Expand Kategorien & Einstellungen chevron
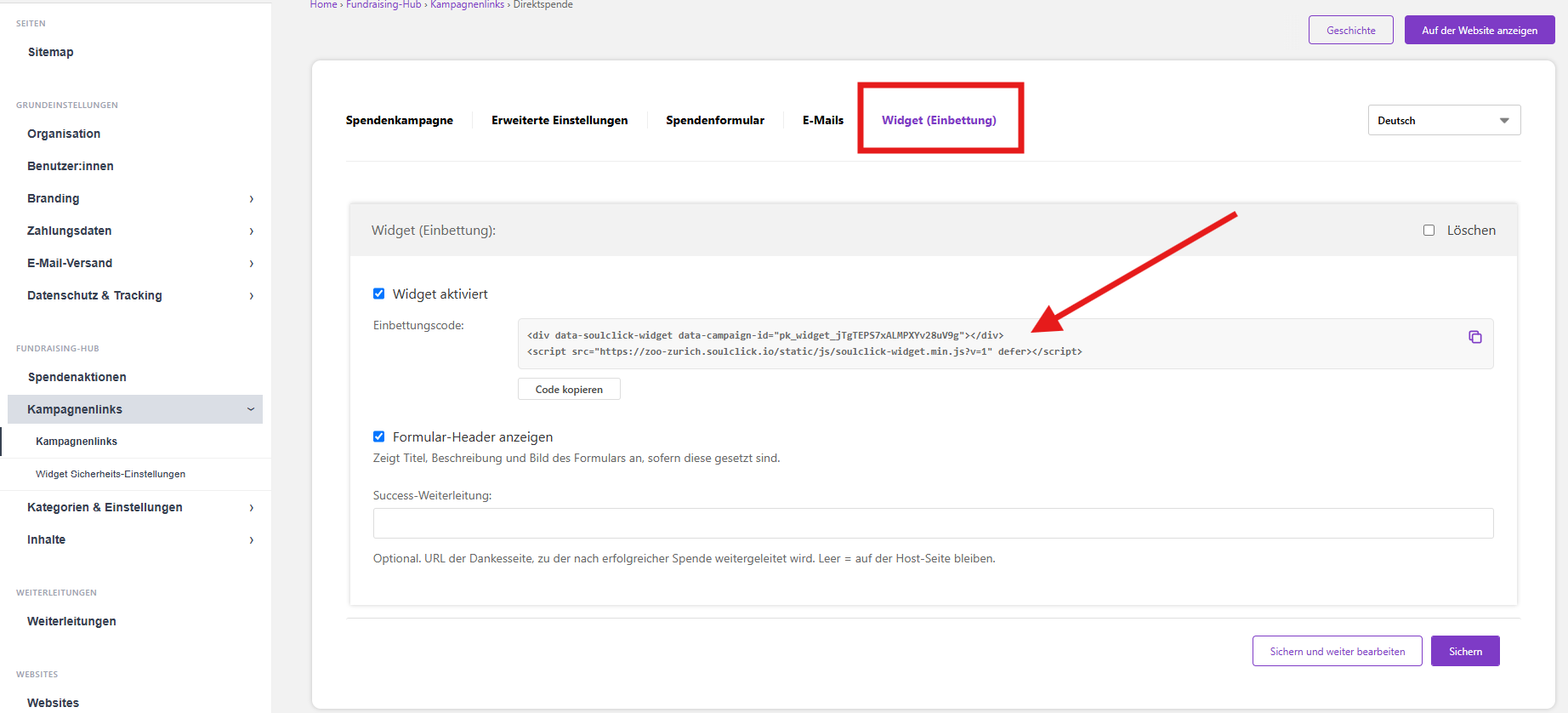 pos(251,508)
